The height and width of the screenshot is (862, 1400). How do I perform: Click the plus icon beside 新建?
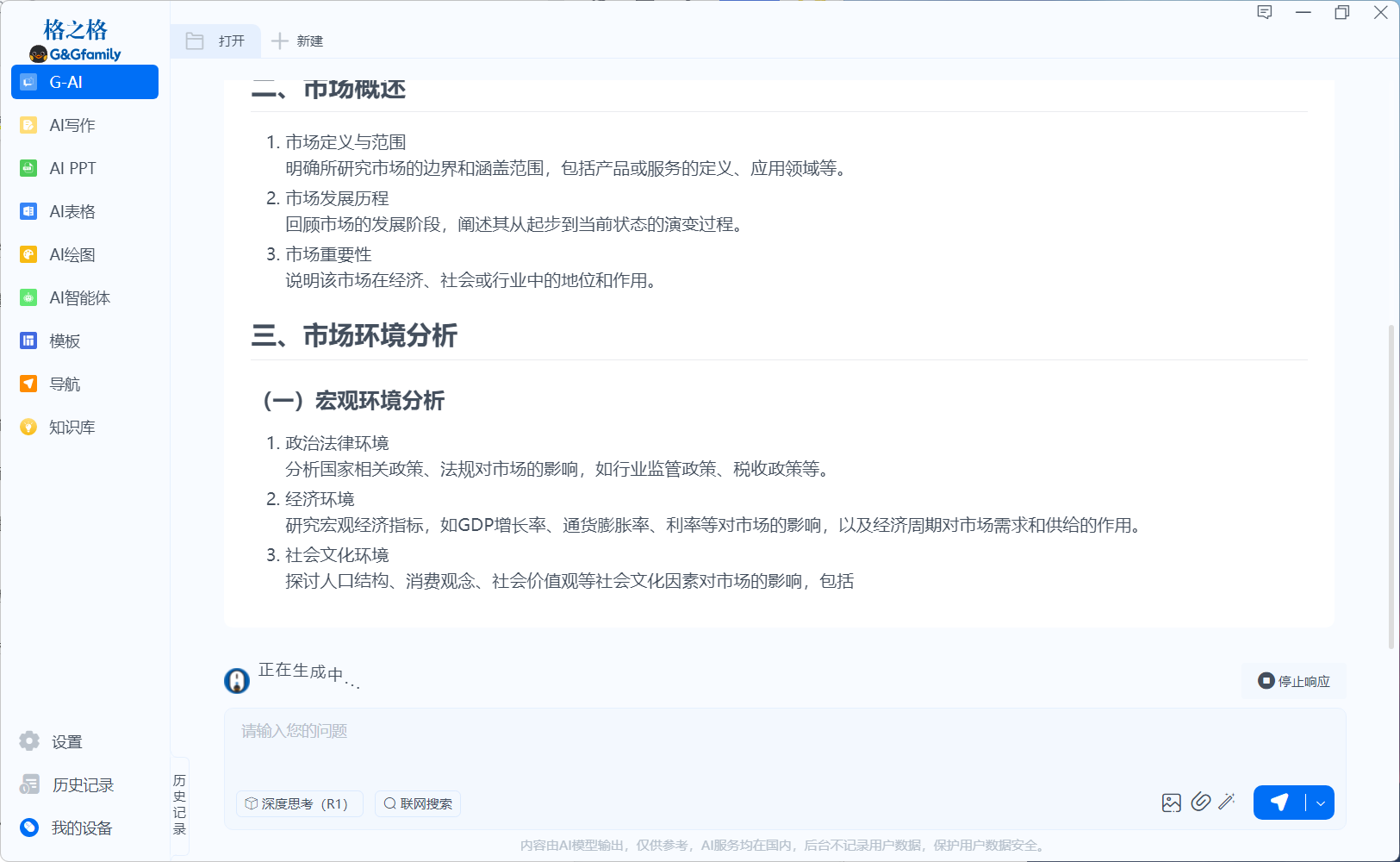(280, 41)
